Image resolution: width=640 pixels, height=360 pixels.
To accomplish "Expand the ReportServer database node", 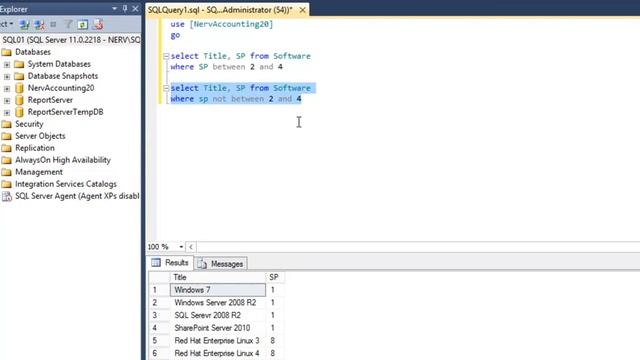I will 7,100.
